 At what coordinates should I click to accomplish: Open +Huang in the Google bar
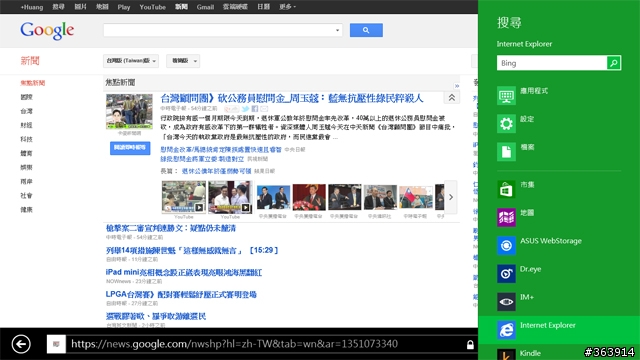click(32, 7)
